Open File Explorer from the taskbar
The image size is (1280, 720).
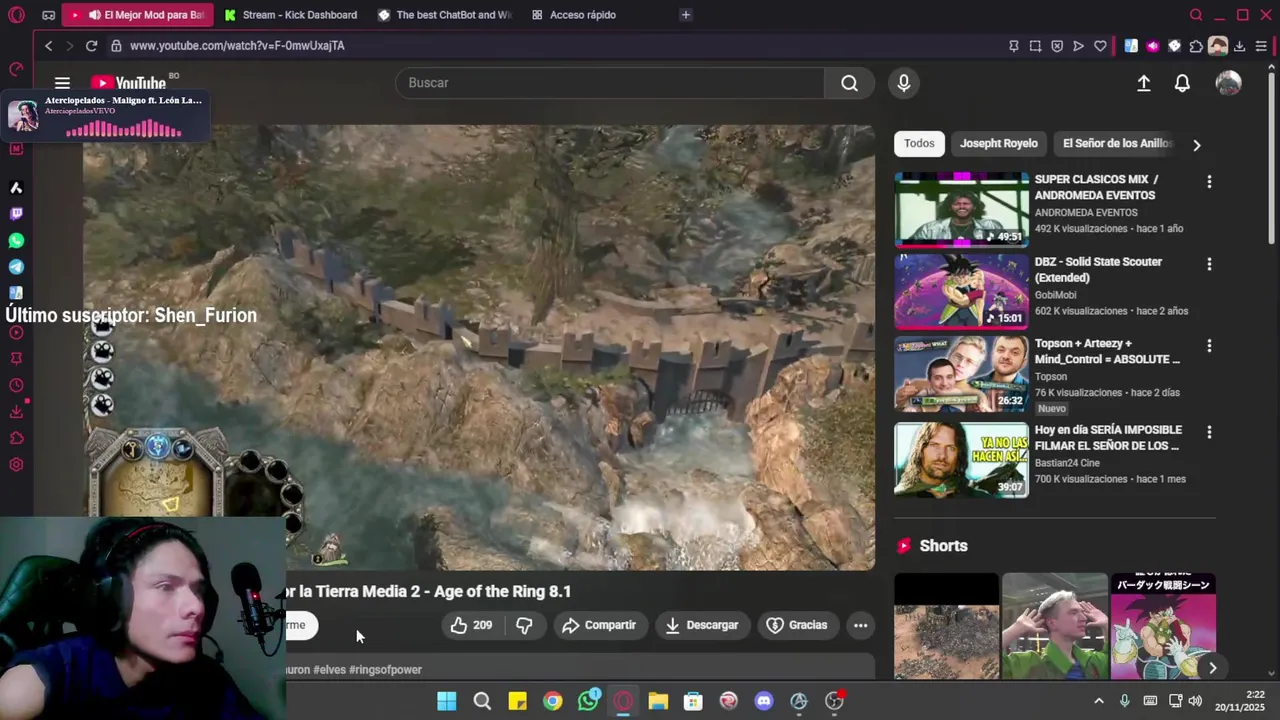(658, 701)
